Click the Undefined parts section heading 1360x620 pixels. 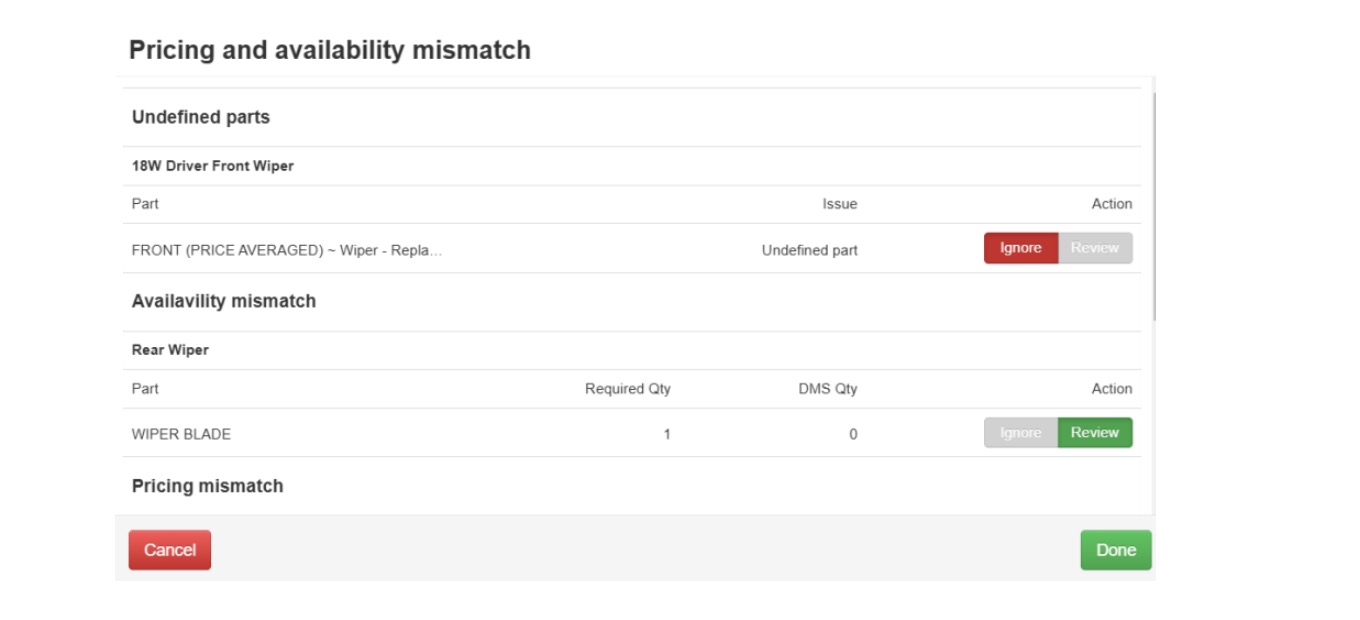coord(201,117)
